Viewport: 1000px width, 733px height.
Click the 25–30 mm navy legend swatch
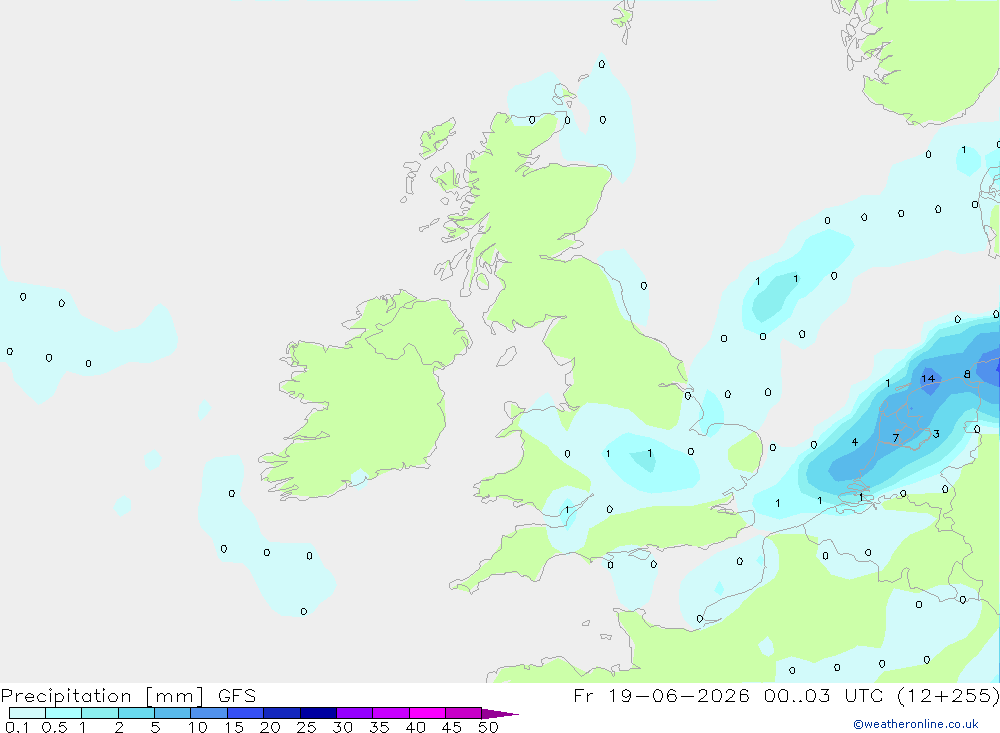tap(318, 713)
